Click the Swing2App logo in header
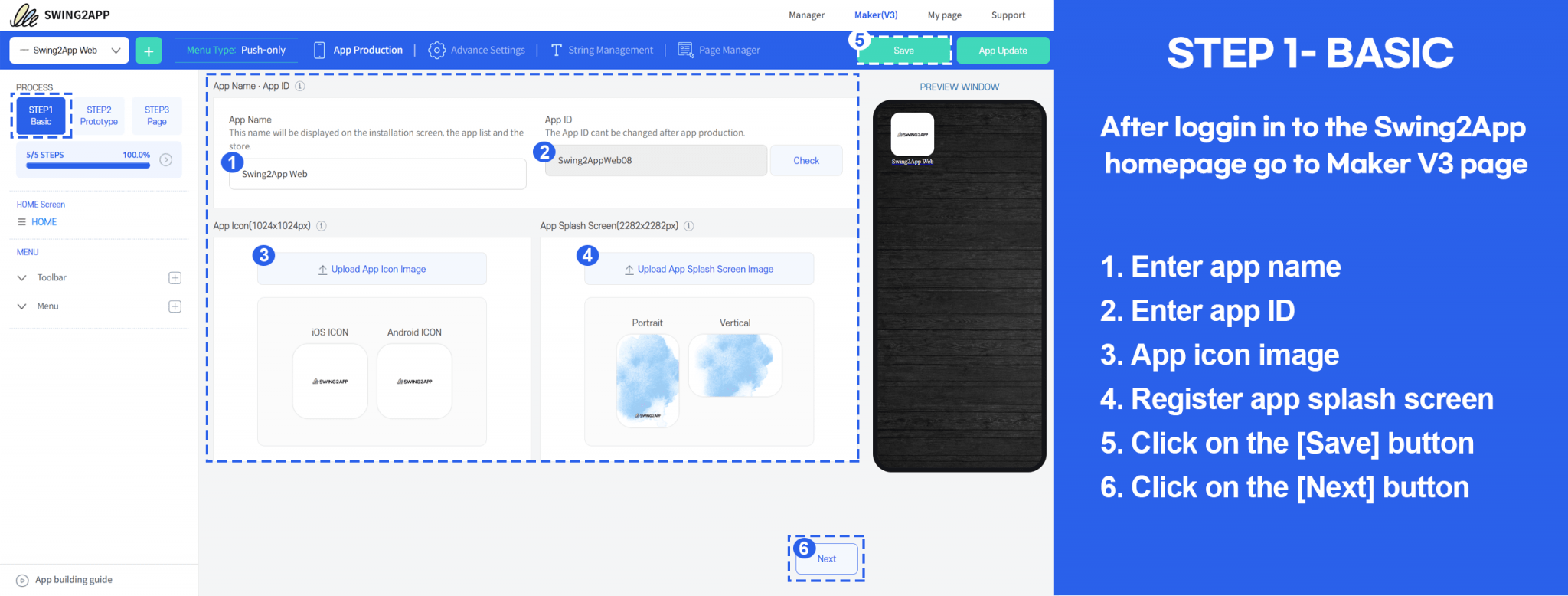The width and height of the screenshot is (1568, 596). [x=60, y=15]
